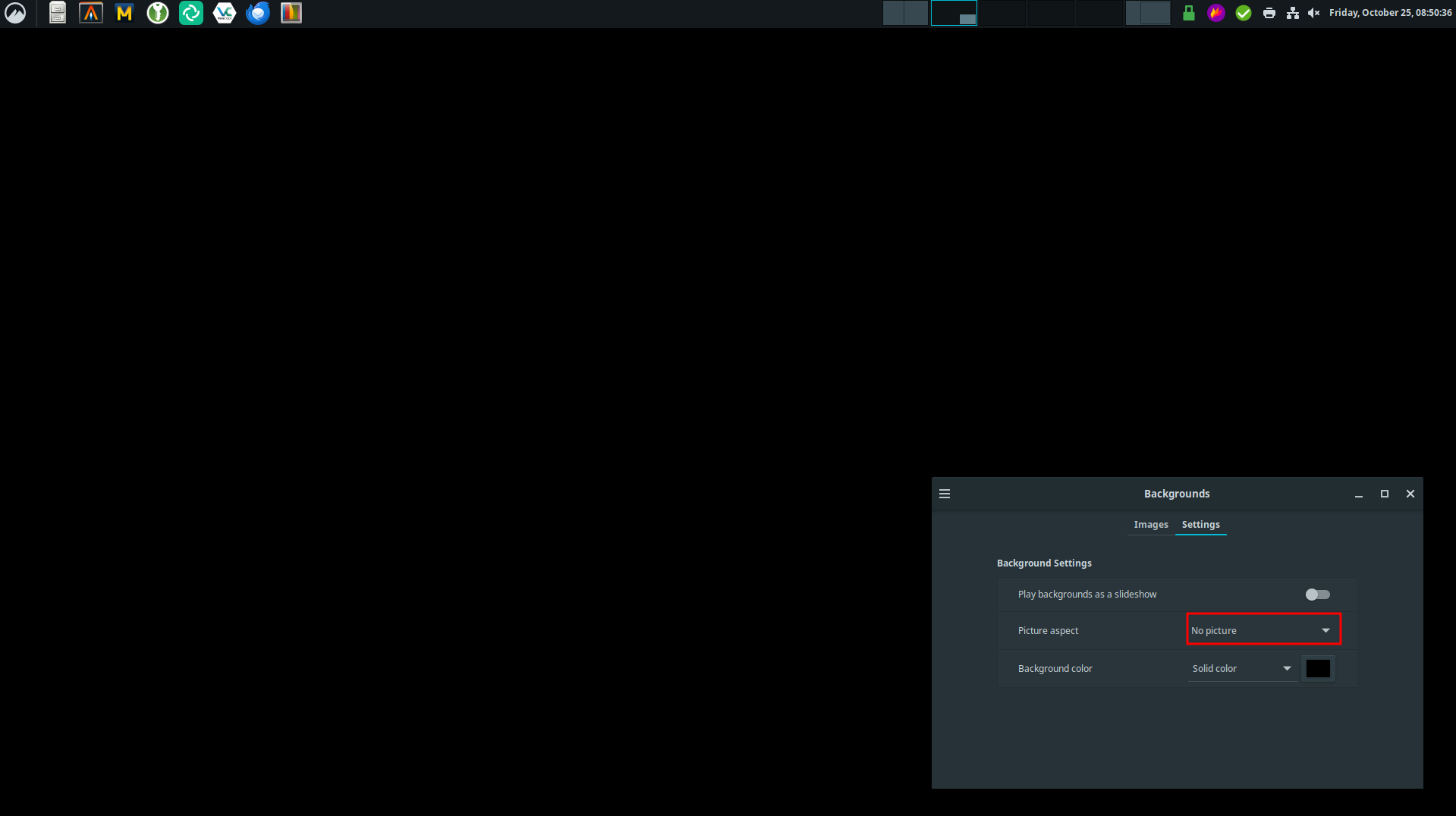1456x816 pixels.
Task: Open the Element chat app
Action: pos(191,13)
